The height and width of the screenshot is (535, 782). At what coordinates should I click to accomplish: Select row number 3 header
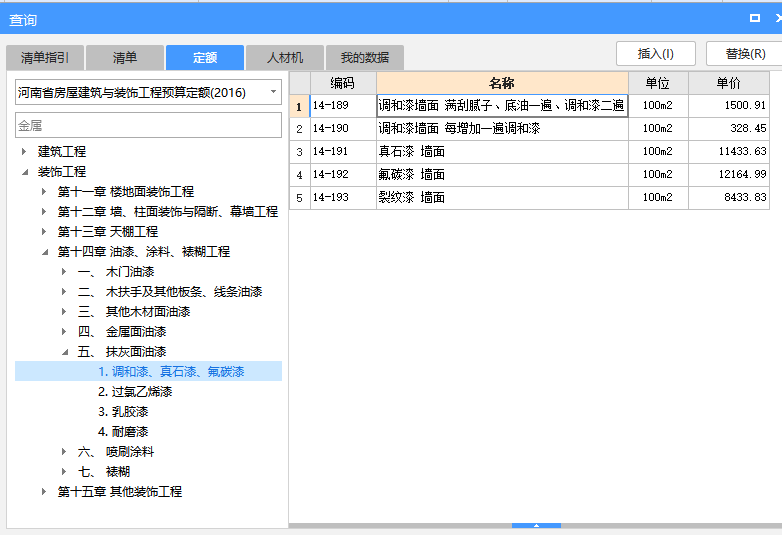[x=300, y=152]
